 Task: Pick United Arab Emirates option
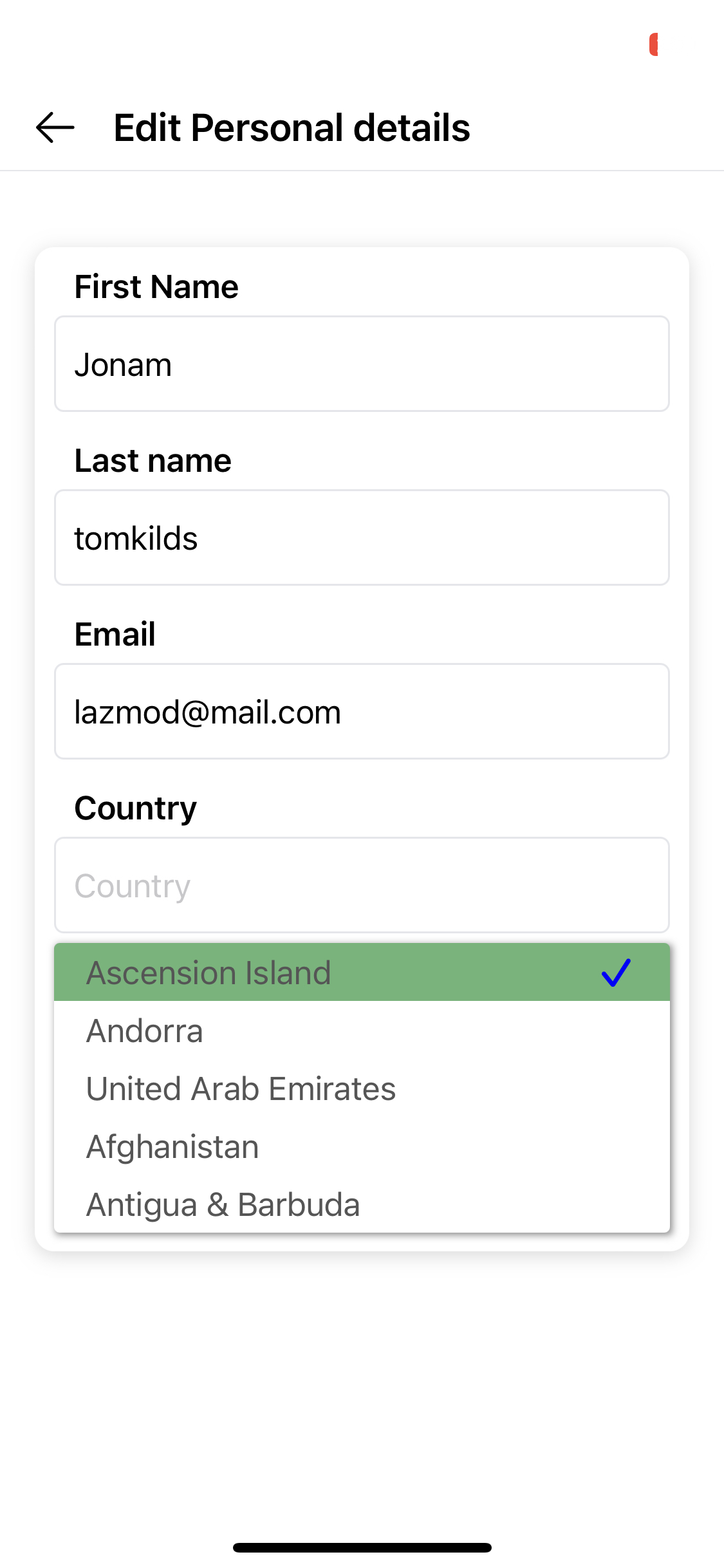(241, 1088)
